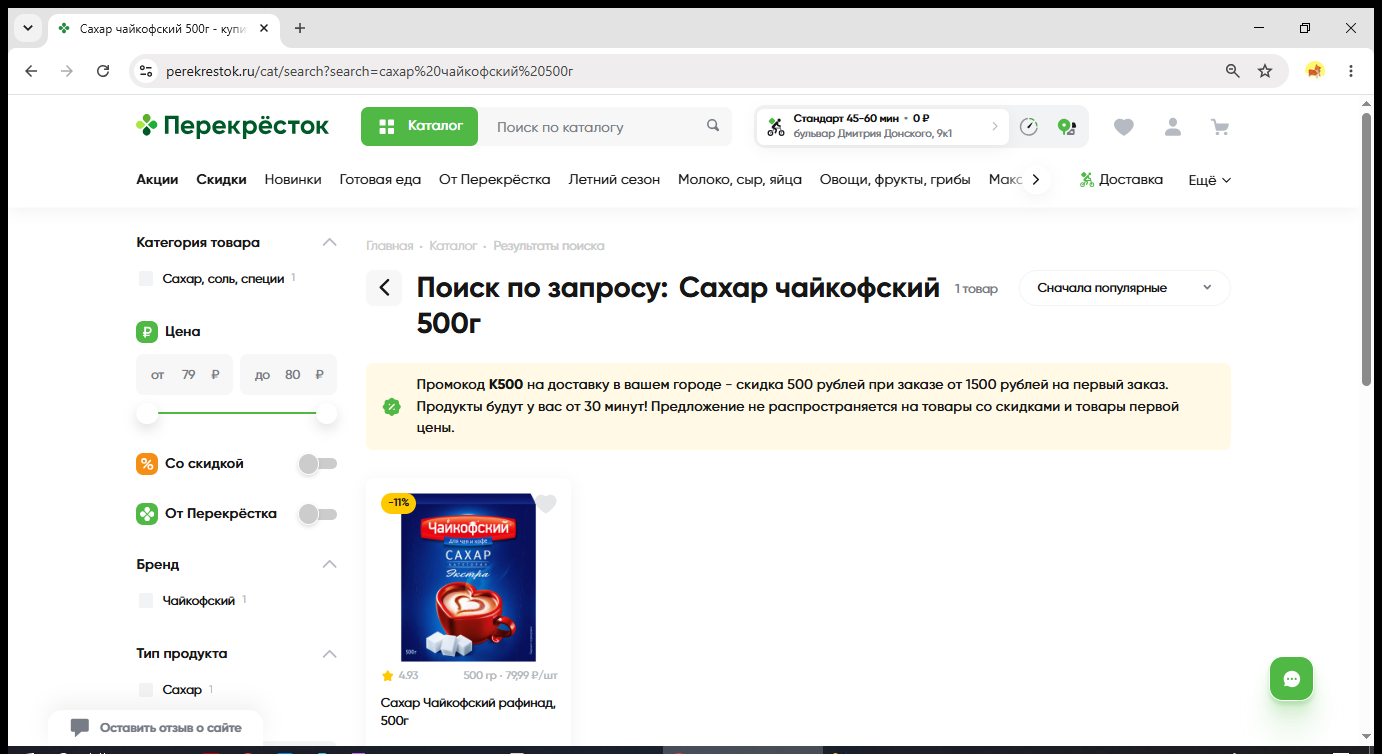The width and height of the screenshot is (1382, 754).
Task: Check the Сахар product type checkbox
Action: click(x=146, y=690)
